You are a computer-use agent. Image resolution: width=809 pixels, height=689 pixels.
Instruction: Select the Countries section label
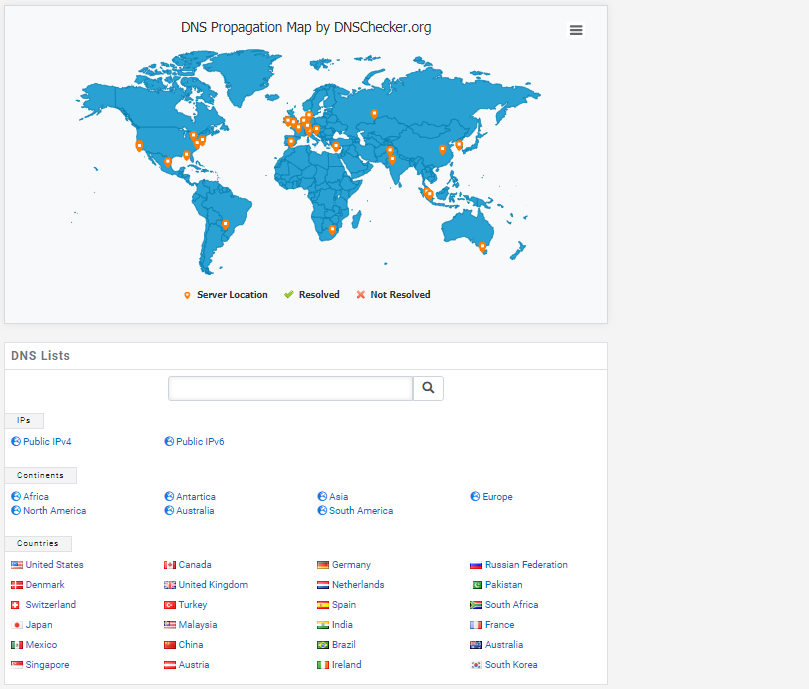point(37,544)
